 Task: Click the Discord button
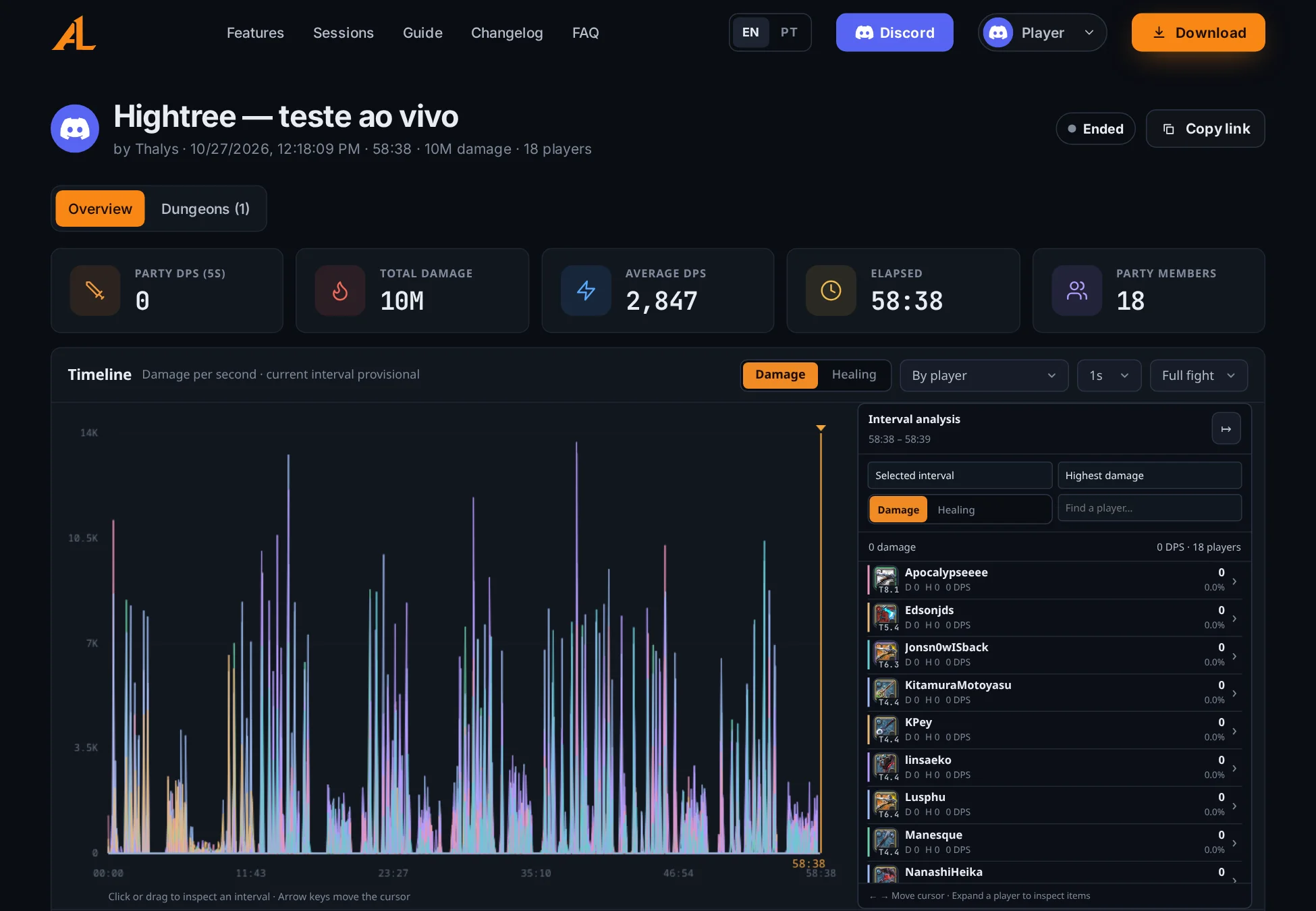[x=894, y=32]
